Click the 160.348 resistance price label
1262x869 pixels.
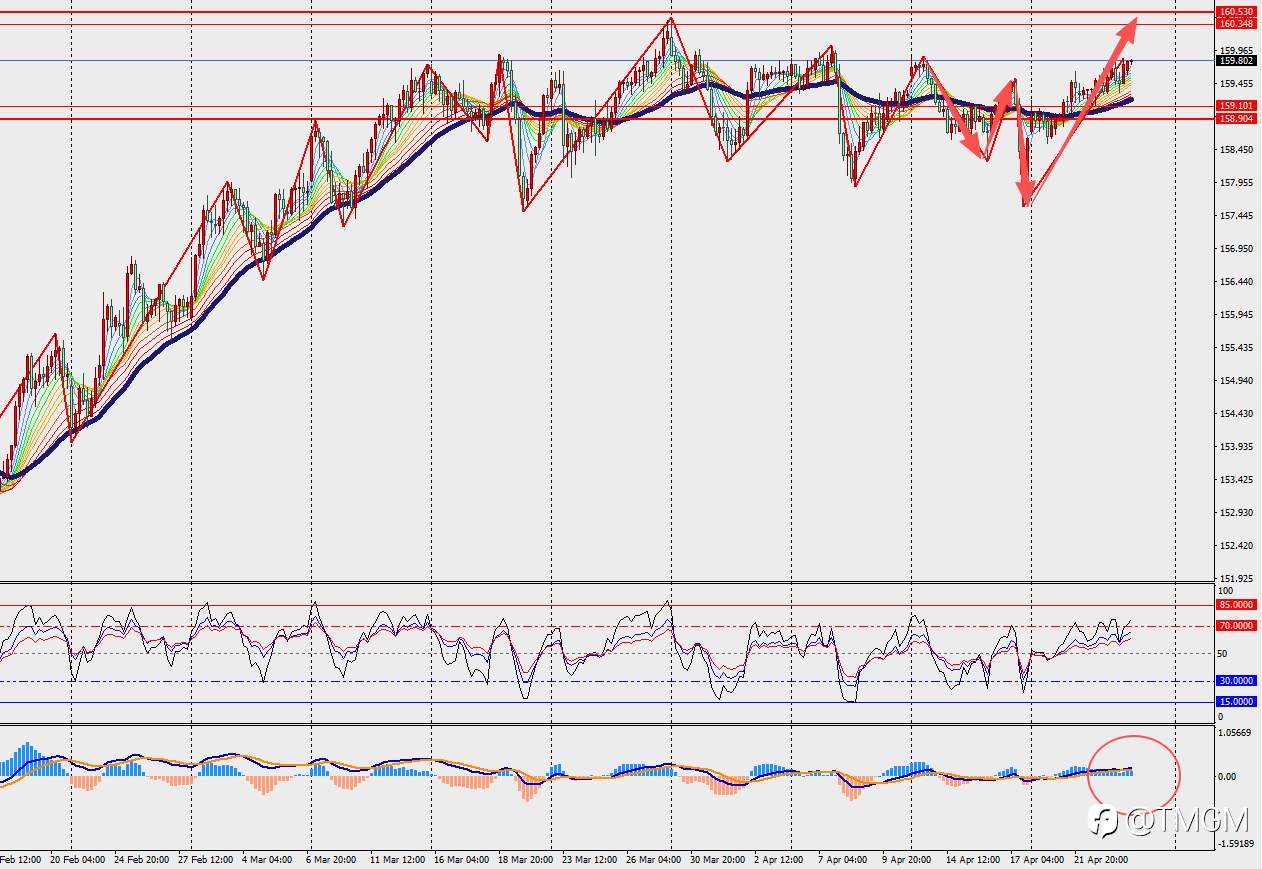tap(1236, 23)
